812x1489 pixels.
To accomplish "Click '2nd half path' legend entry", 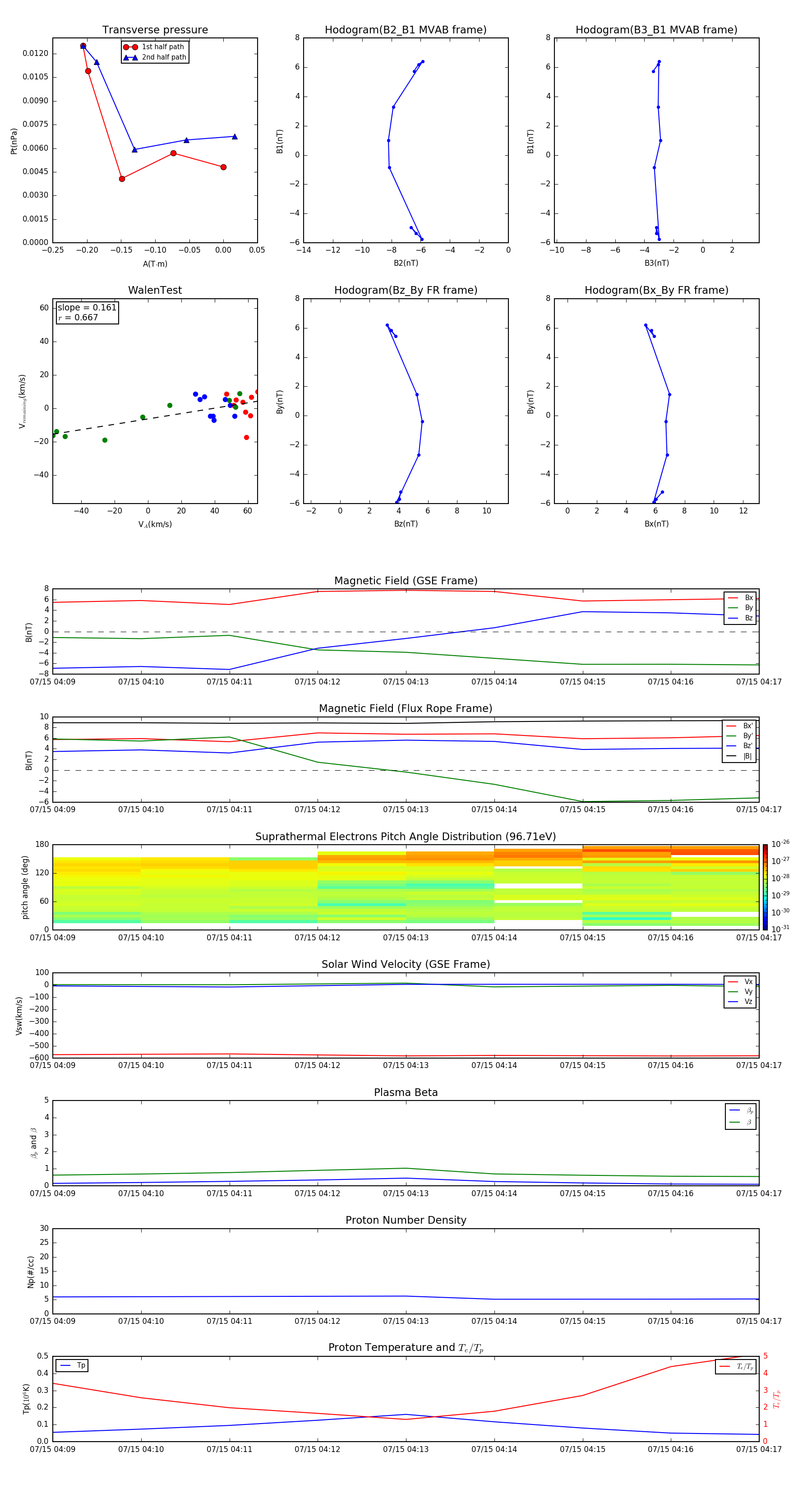I will pos(155,57).
